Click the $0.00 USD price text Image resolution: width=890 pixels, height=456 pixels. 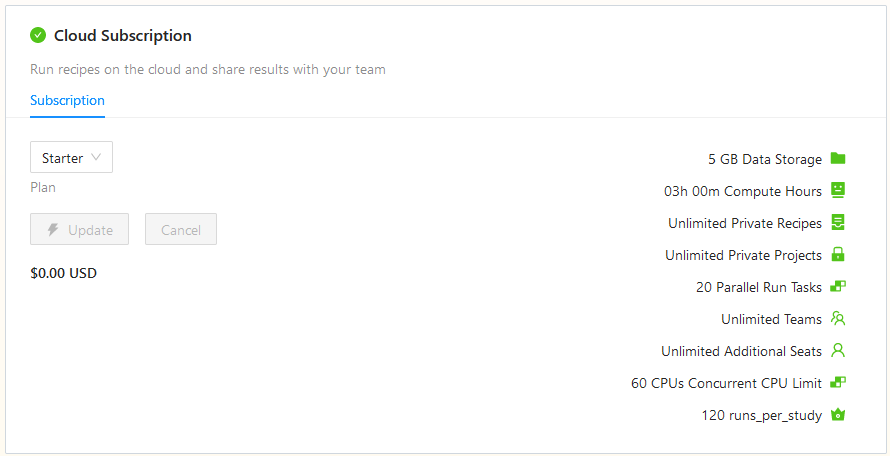pos(64,273)
